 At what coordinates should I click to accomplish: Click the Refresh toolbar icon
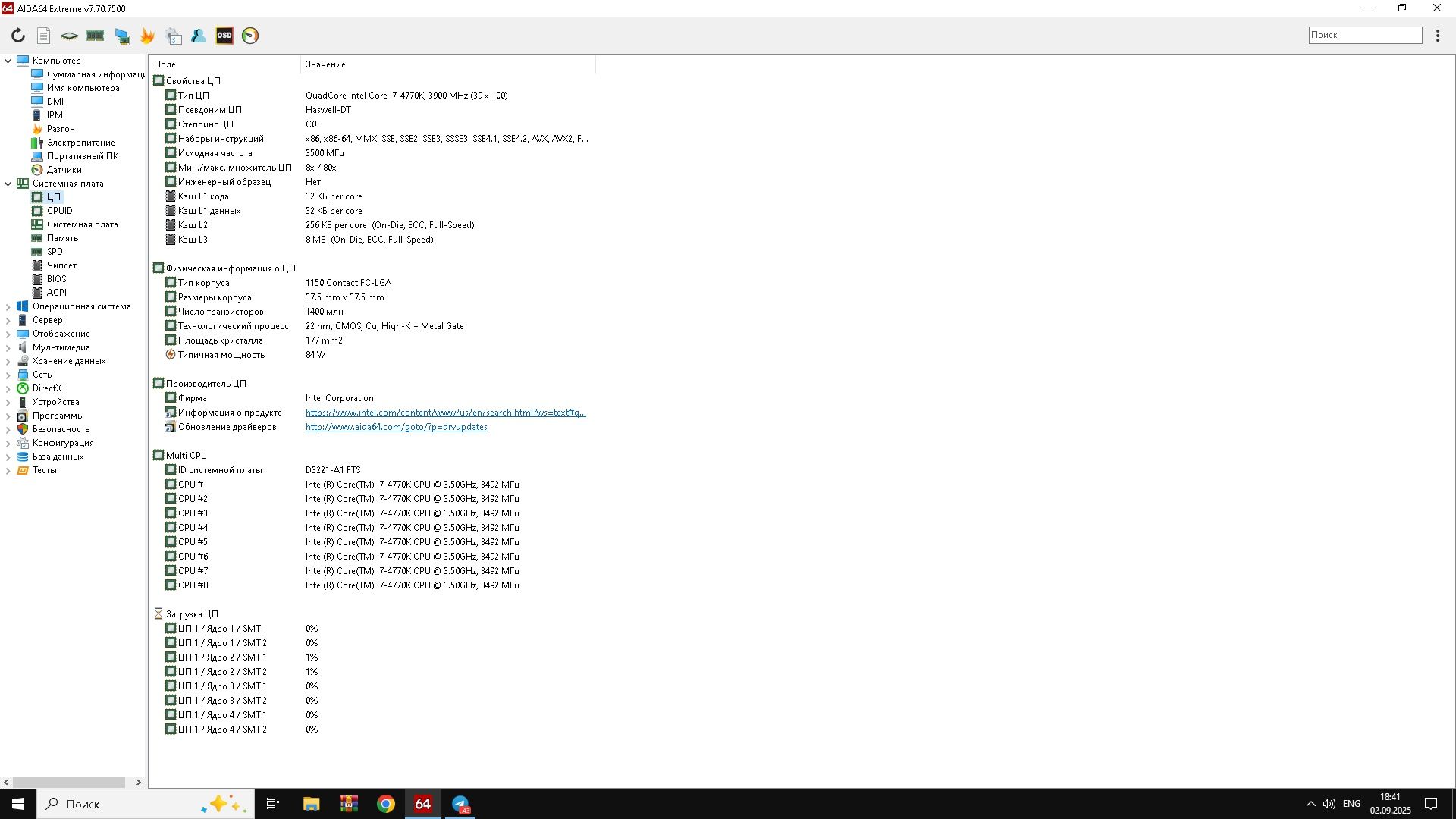(18, 36)
